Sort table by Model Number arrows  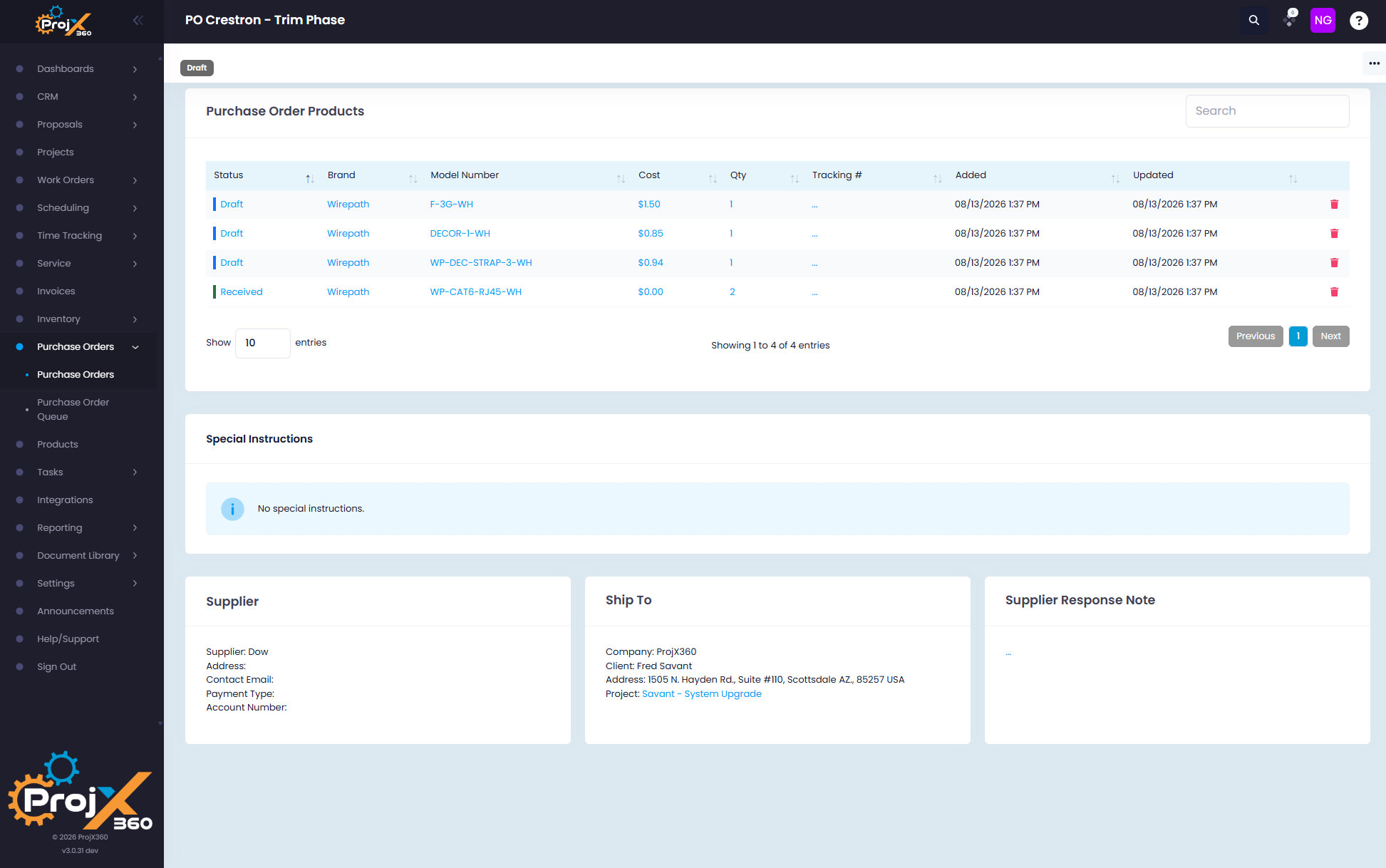click(x=621, y=178)
